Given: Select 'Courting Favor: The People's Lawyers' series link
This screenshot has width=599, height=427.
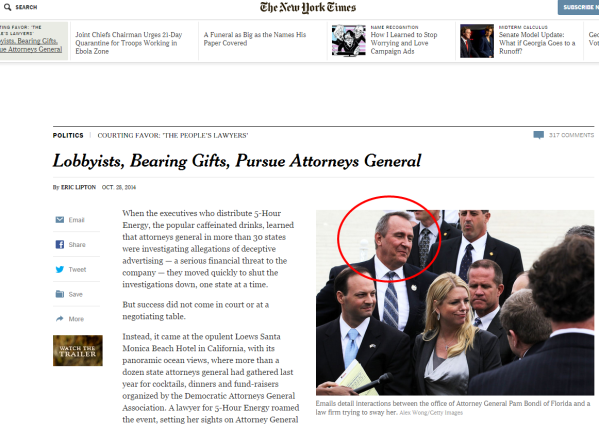Looking at the screenshot, I should tap(173, 135).
